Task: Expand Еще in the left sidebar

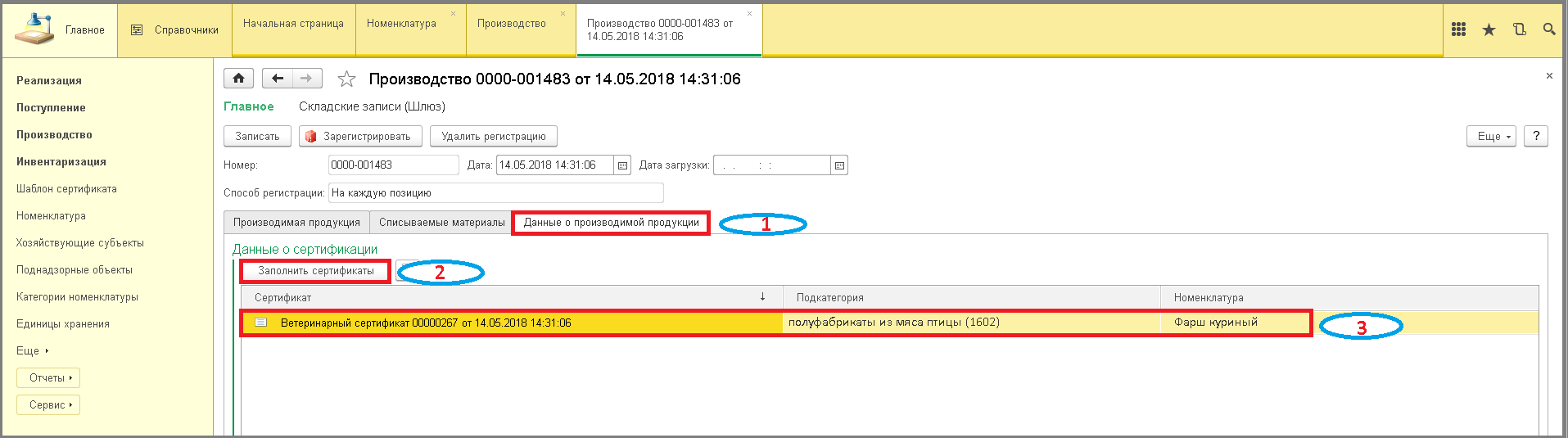Action: tap(33, 350)
